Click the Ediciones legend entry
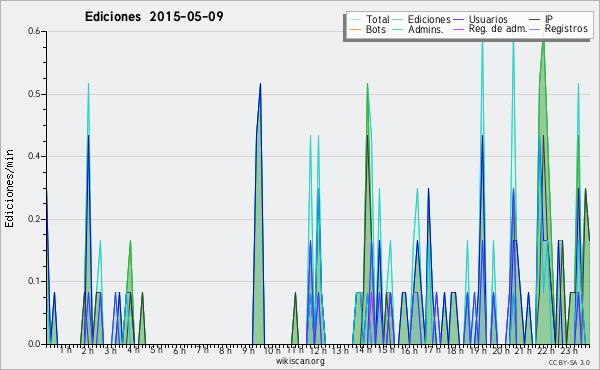The height and width of the screenshot is (370, 600). tap(422, 19)
